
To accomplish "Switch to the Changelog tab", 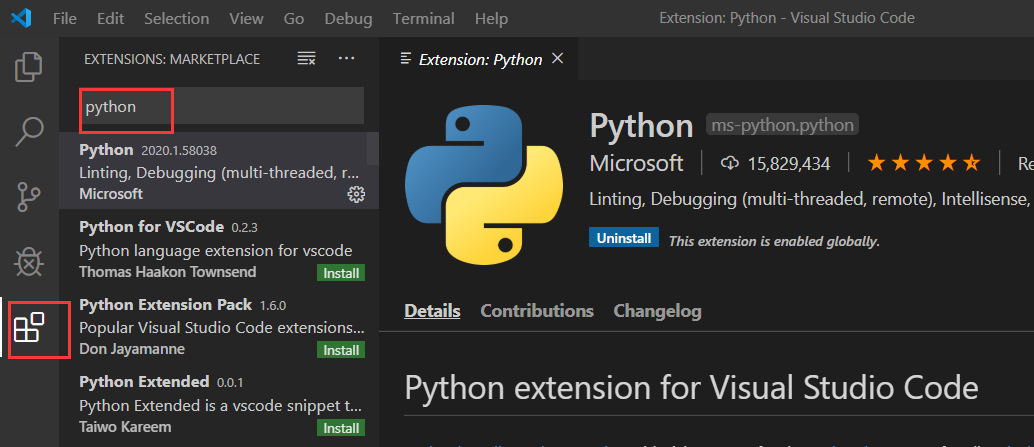I will tap(657, 311).
